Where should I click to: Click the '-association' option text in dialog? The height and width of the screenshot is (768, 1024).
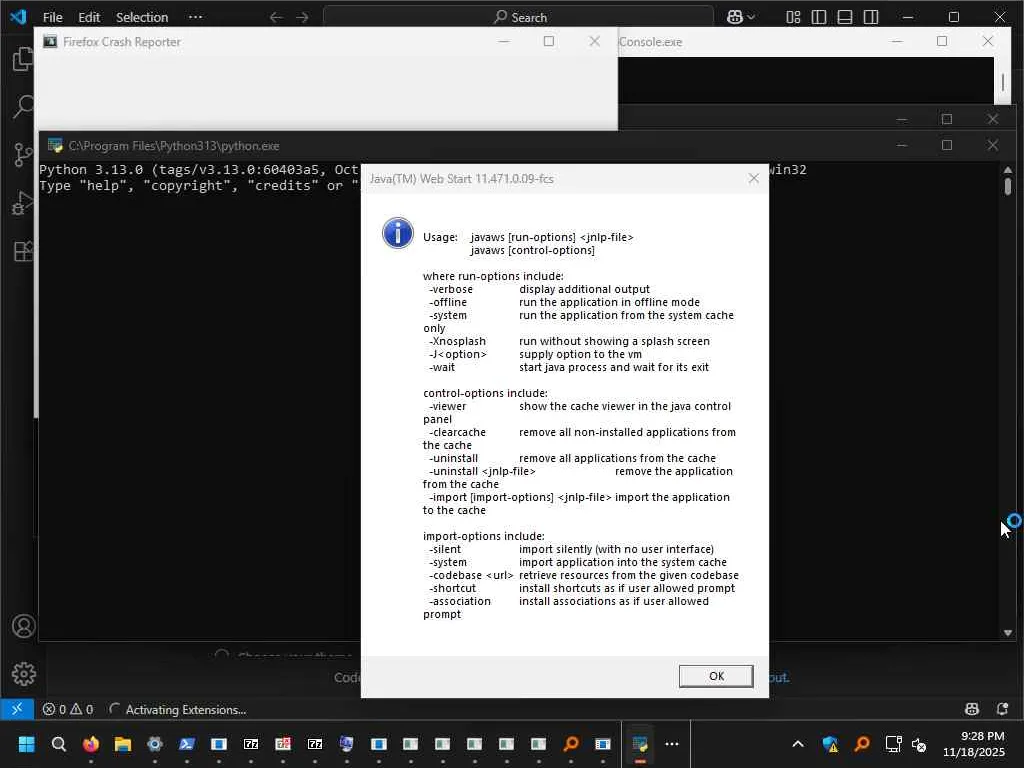[x=460, y=601]
